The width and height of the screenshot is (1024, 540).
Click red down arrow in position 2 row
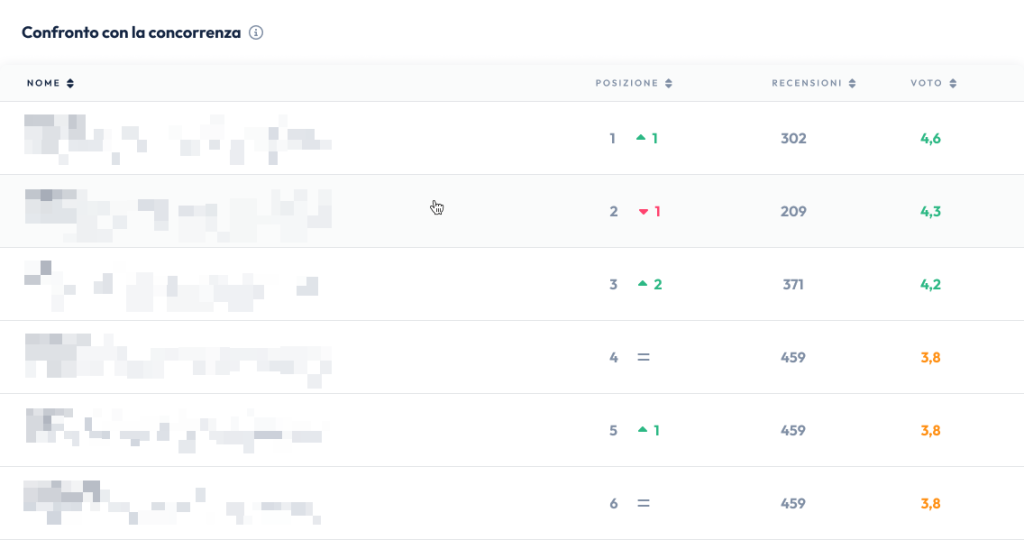tap(643, 212)
